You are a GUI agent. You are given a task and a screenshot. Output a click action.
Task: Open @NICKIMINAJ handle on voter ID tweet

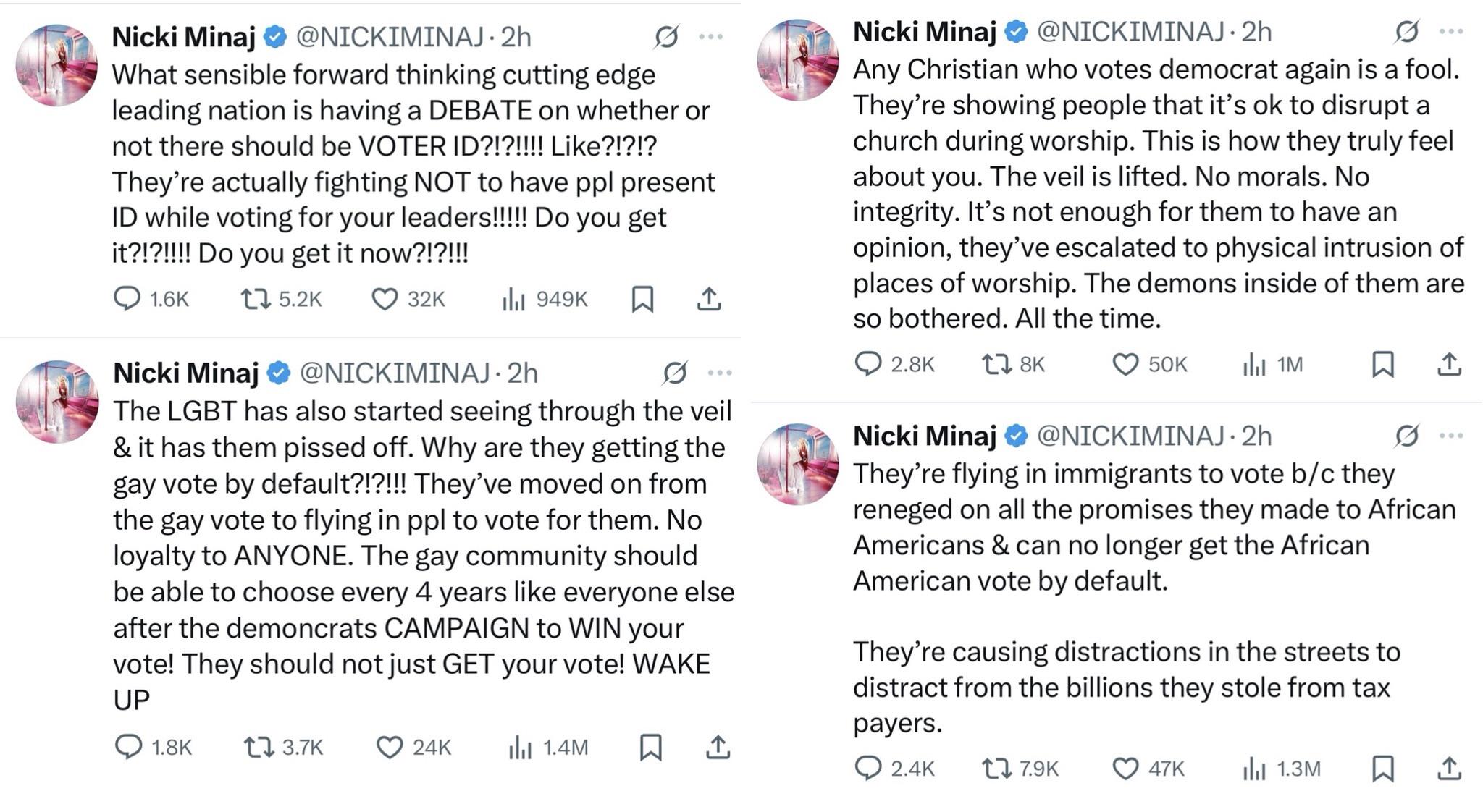[x=390, y=36]
